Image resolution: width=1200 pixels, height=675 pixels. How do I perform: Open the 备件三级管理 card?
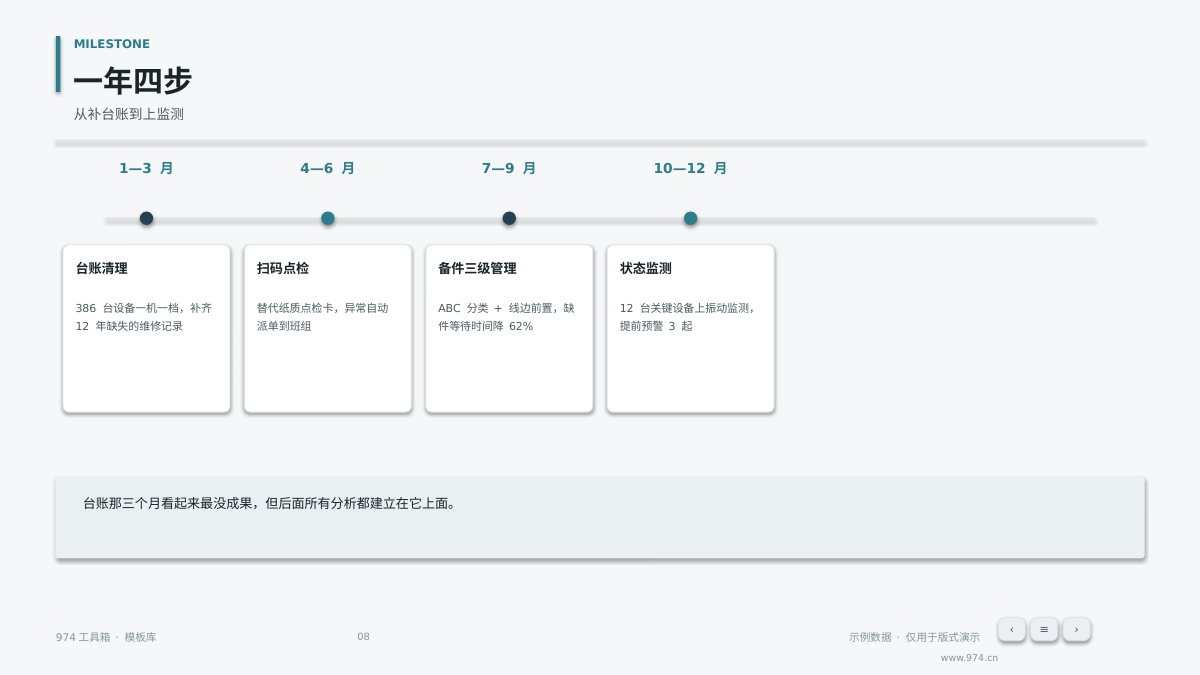[509, 328]
